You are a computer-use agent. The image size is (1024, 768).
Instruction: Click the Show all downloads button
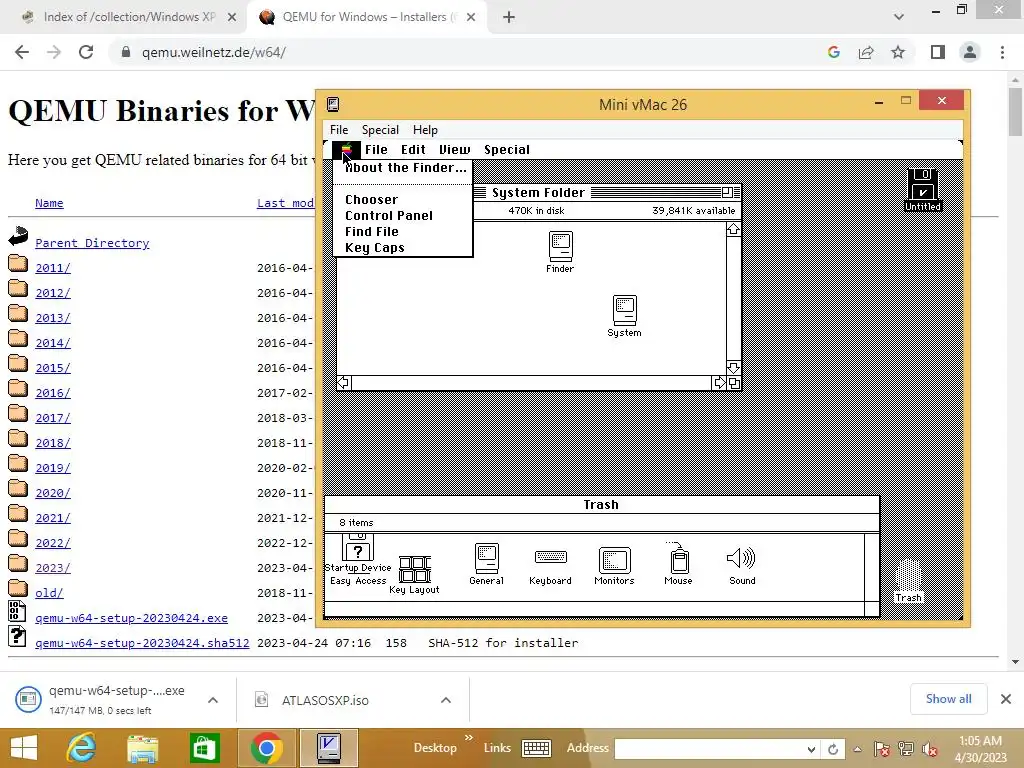coord(948,699)
